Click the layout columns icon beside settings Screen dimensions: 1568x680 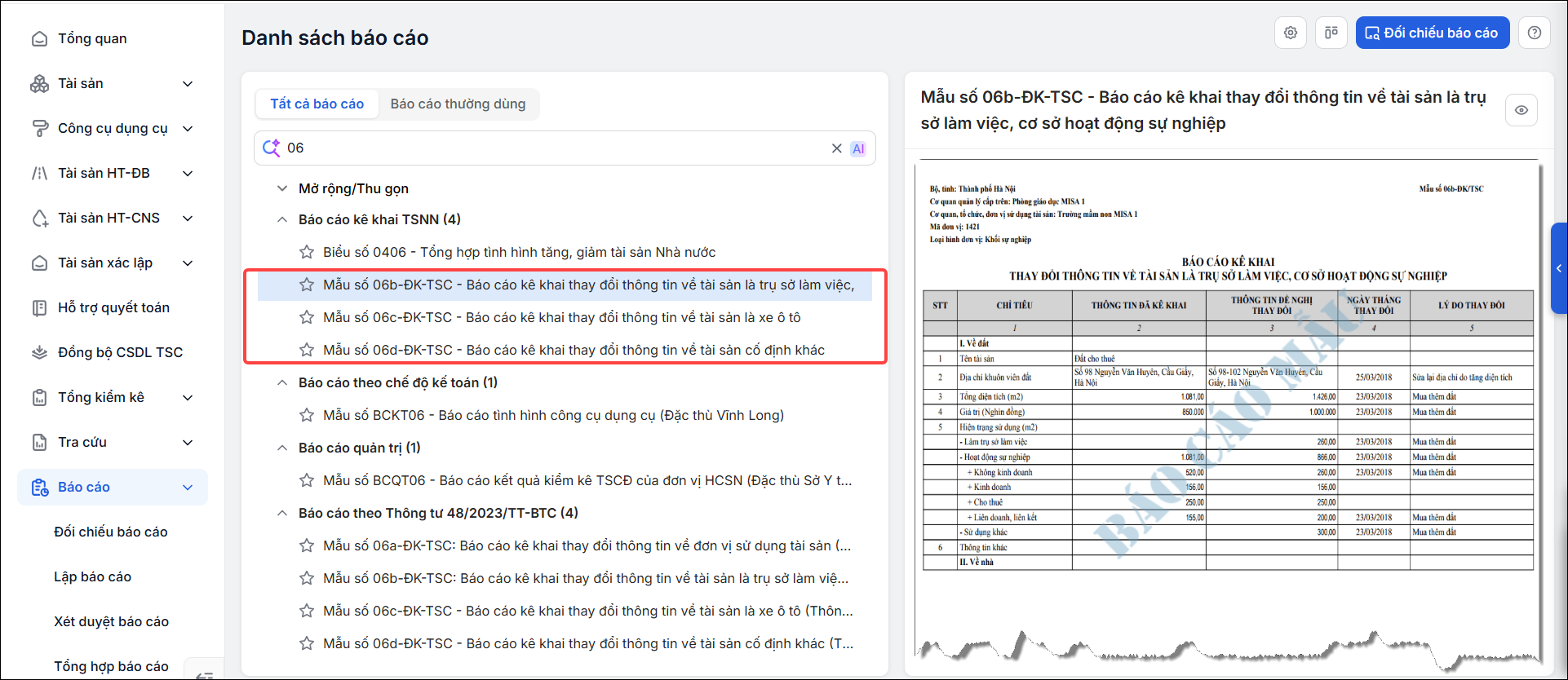click(x=1331, y=33)
